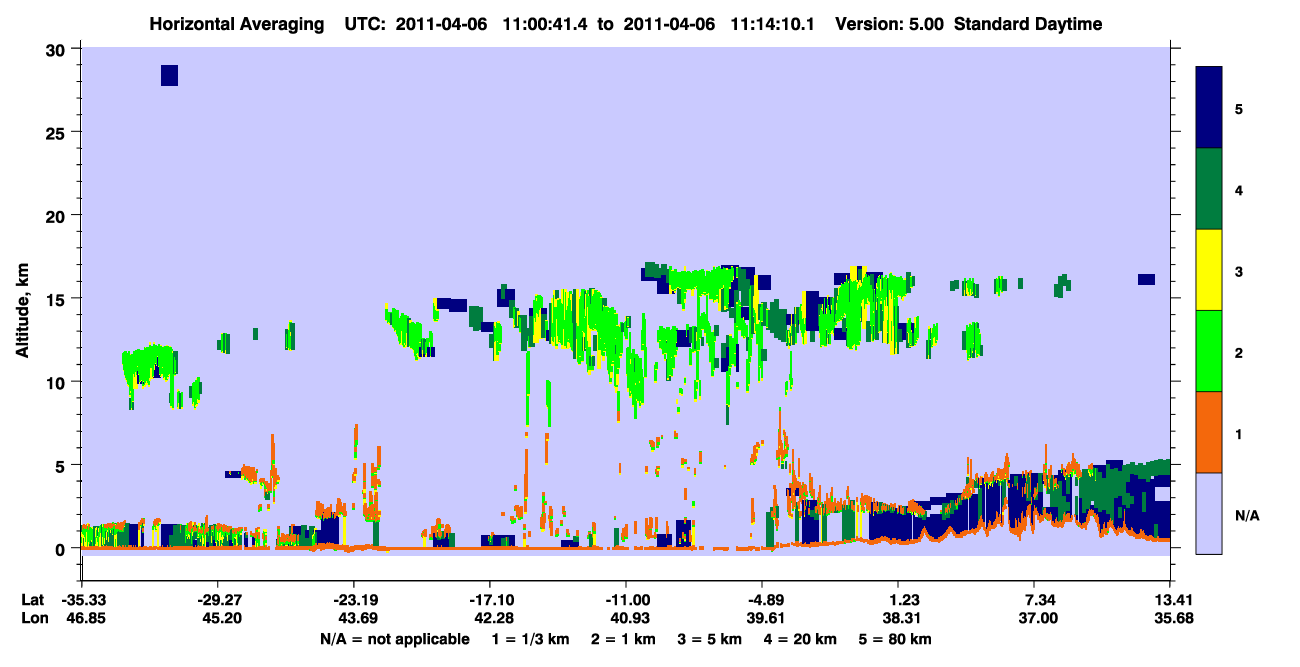This screenshot has height=667, width=1300.
Task: Click the latitude value -29.27
Action: 217,600
